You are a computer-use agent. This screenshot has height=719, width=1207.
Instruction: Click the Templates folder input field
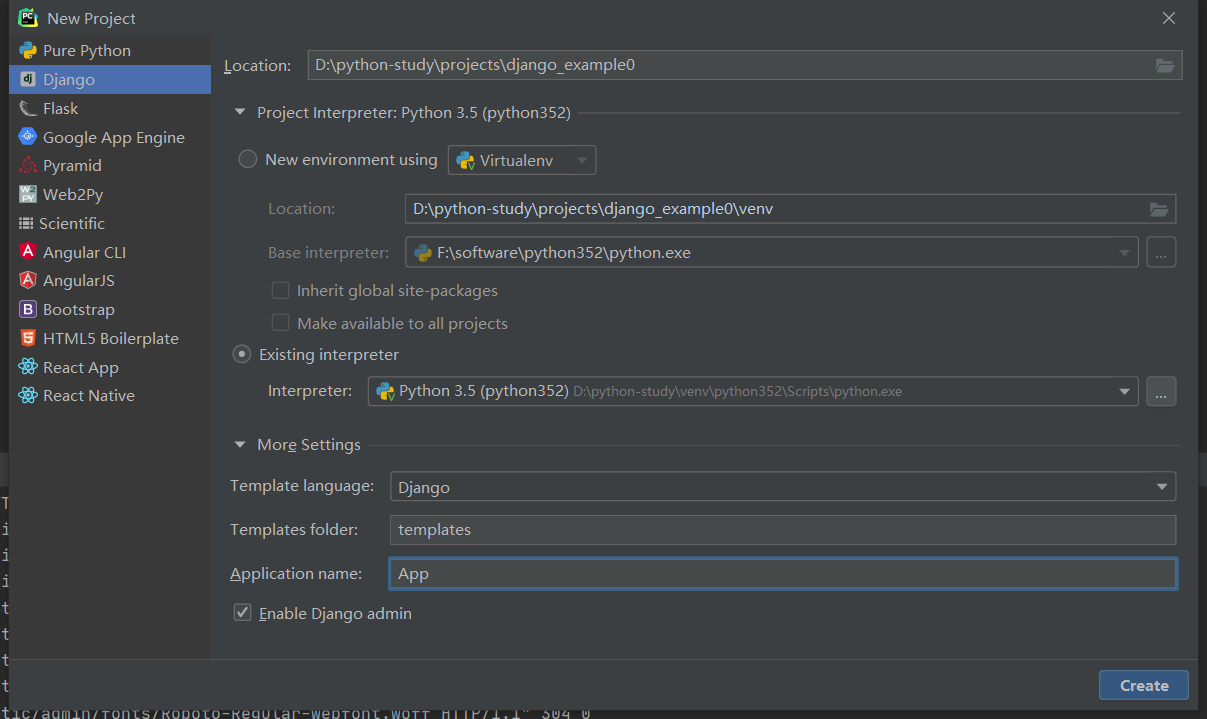(x=782, y=530)
